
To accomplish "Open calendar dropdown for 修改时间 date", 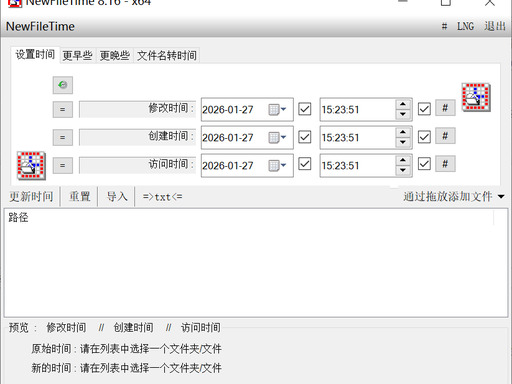I will click(277, 109).
